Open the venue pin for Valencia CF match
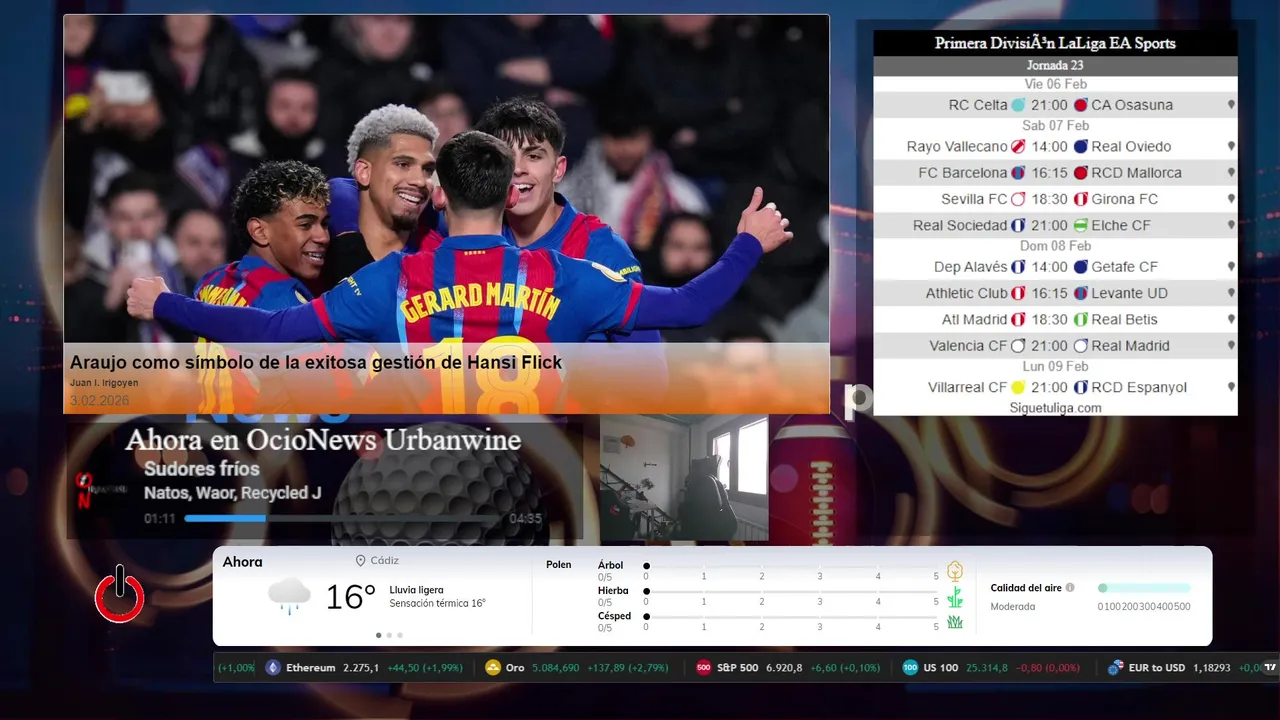 [1231, 346]
